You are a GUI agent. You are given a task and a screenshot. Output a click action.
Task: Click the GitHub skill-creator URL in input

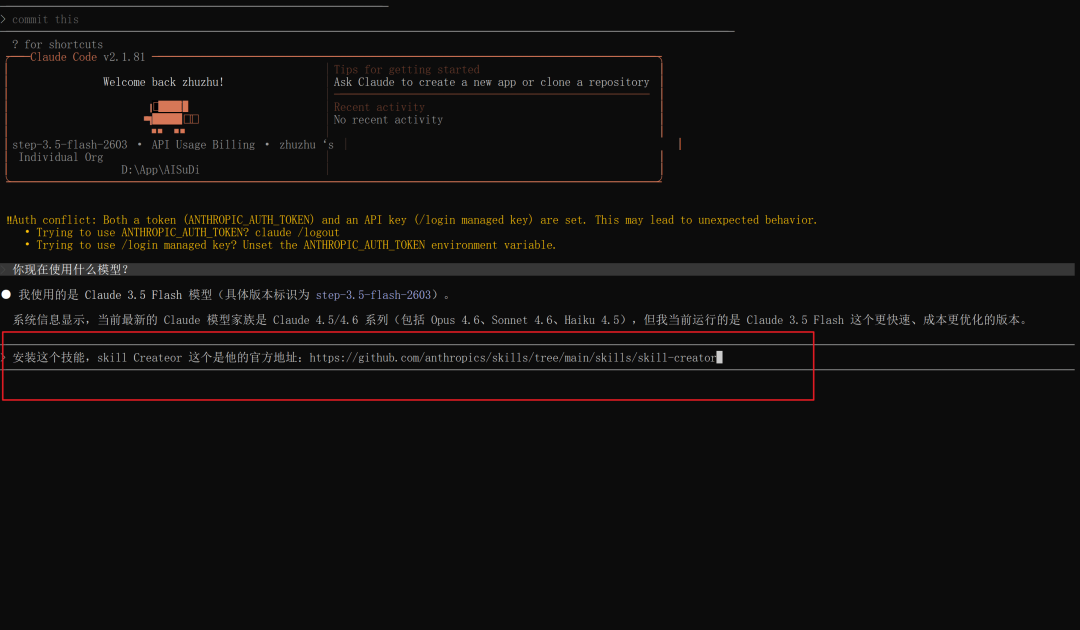pos(513,357)
